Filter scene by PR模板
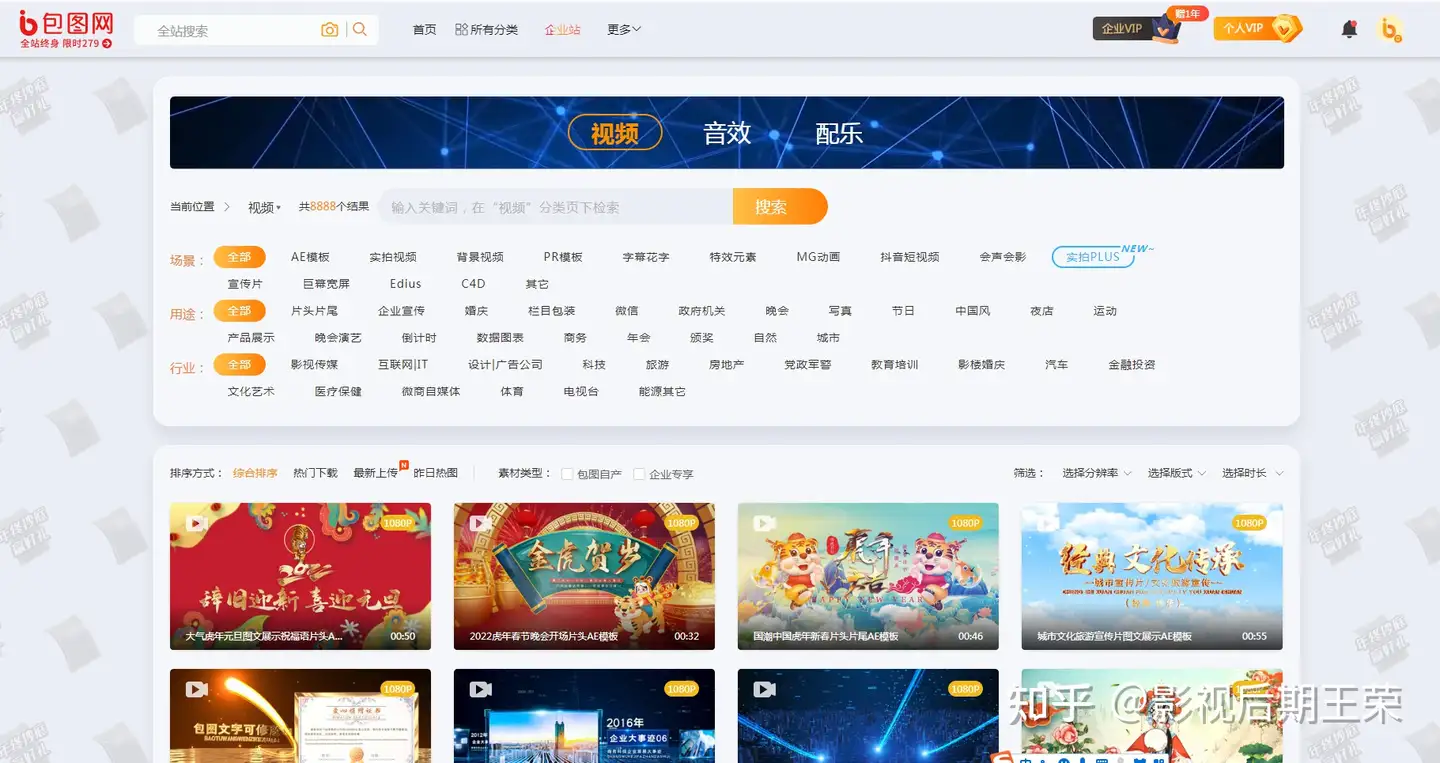1440x763 pixels. (x=563, y=257)
